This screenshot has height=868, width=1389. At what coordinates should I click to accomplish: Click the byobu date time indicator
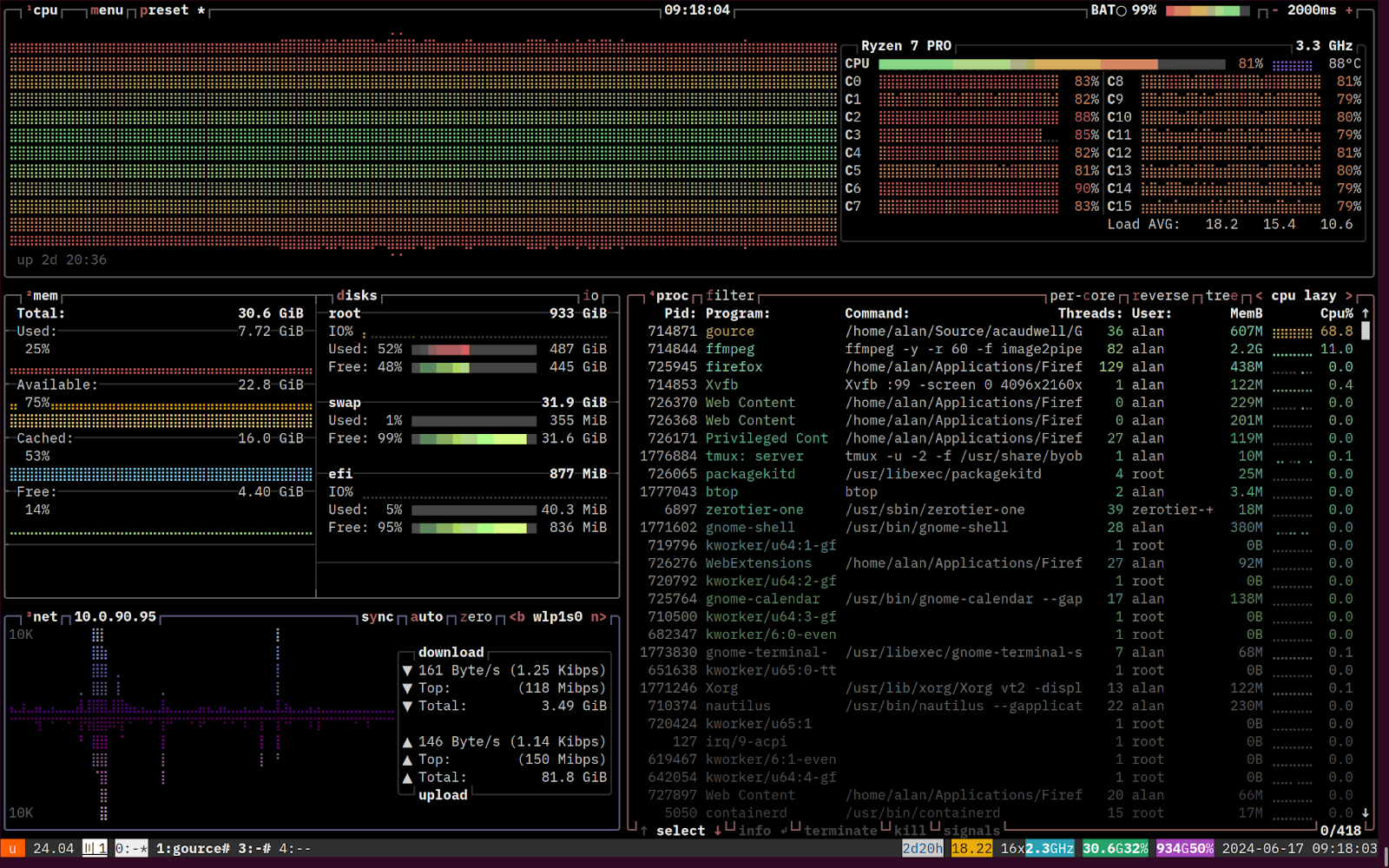pyautogui.click(x=1300, y=849)
